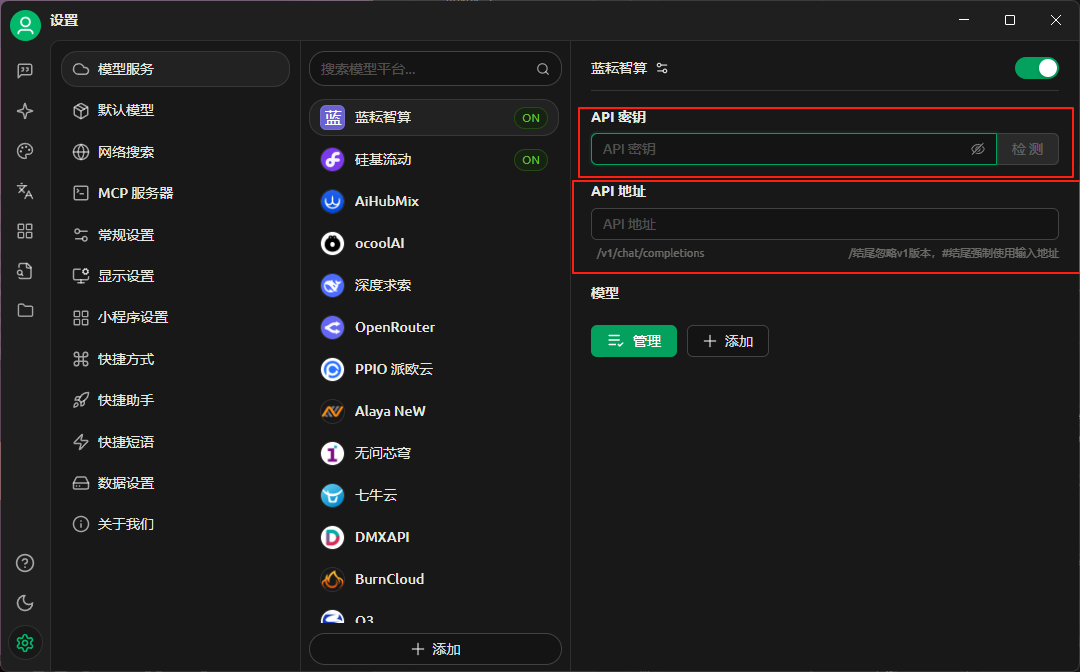Click the 无问芯穹 logo
Image resolution: width=1080 pixels, height=672 pixels.
tap(333, 453)
